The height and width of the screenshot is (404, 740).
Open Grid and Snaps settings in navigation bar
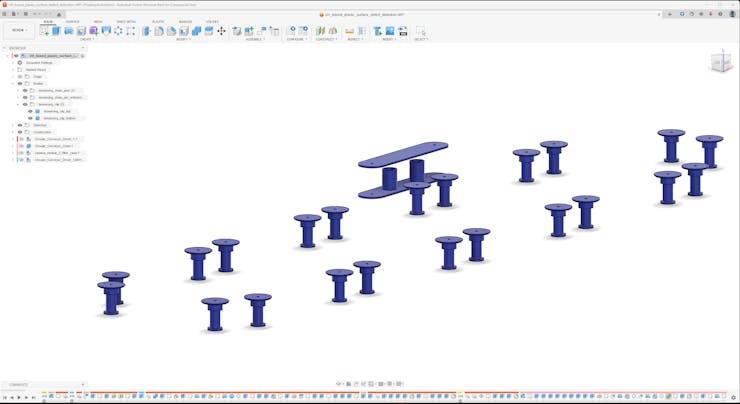[x=390, y=384]
